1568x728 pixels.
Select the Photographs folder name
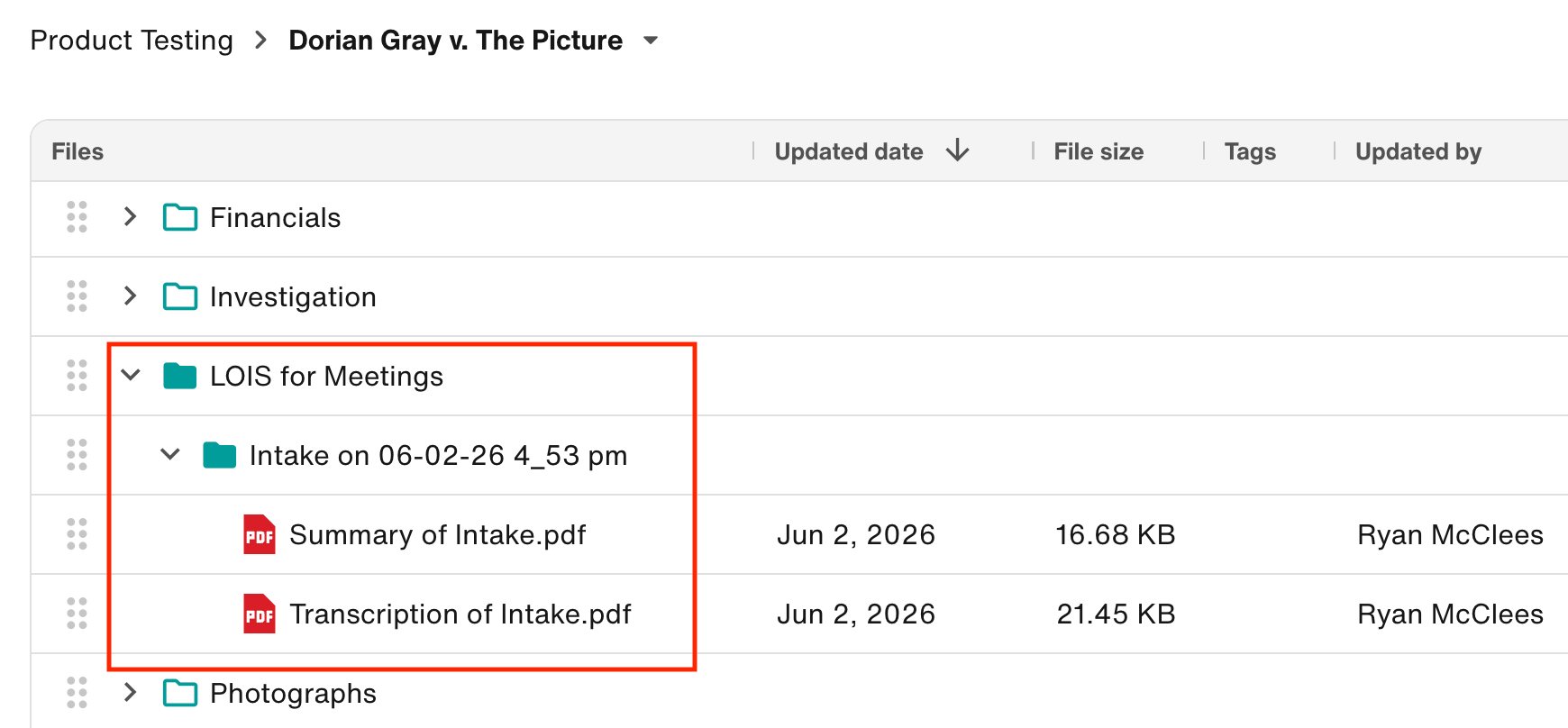pyautogui.click(x=293, y=694)
